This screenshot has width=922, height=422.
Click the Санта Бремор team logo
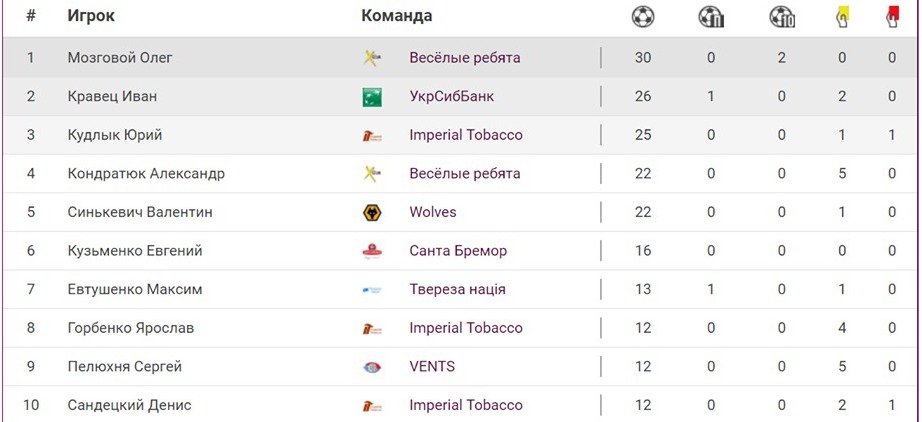[x=372, y=251]
